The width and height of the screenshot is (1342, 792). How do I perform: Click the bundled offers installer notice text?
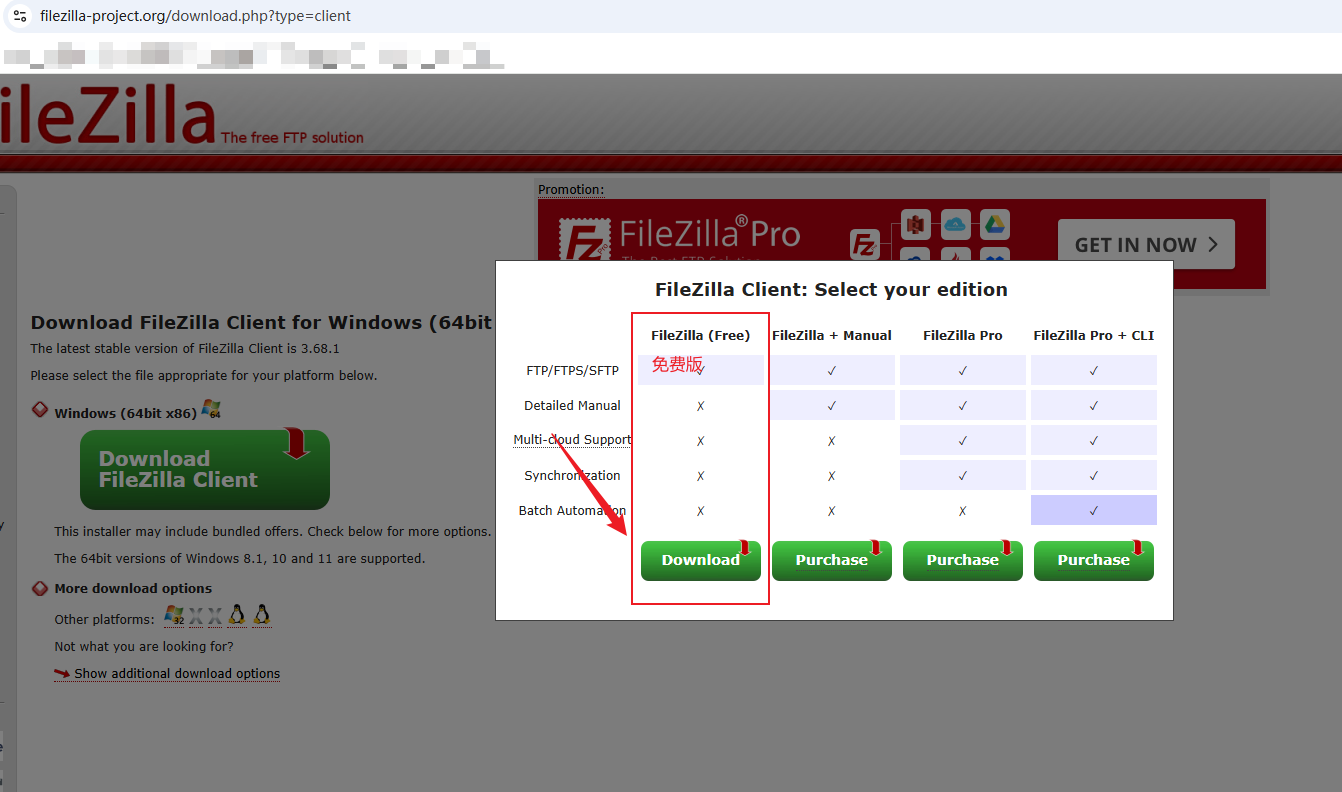(272, 532)
